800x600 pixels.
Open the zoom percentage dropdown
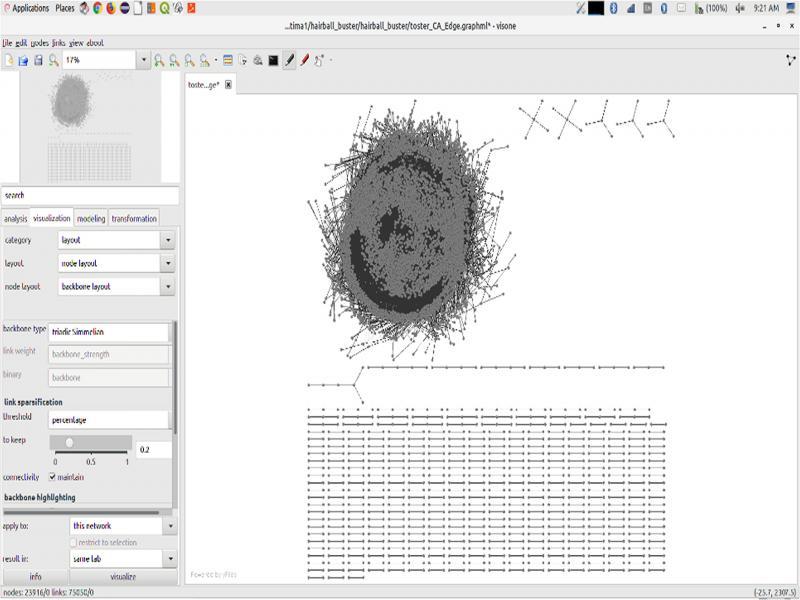click(143, 61)
